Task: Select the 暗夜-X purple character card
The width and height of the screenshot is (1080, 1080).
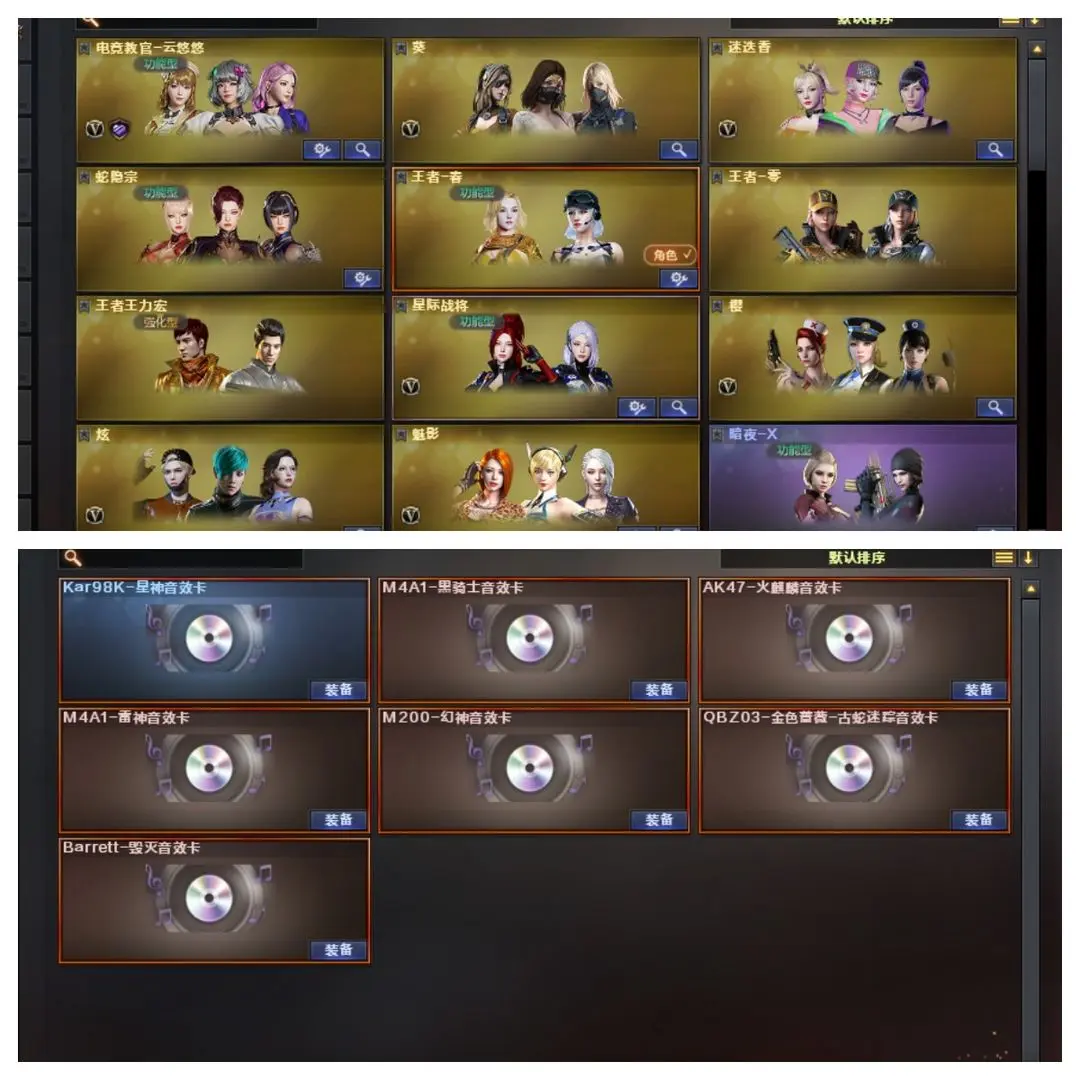Action: (863, 477)
